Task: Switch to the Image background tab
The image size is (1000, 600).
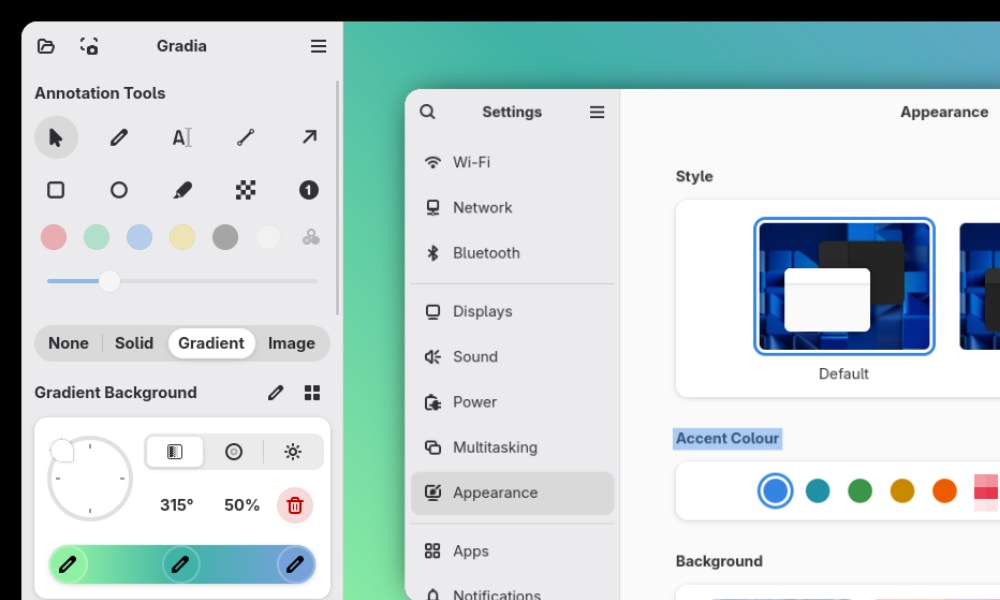Action: [x=291, y=343]
